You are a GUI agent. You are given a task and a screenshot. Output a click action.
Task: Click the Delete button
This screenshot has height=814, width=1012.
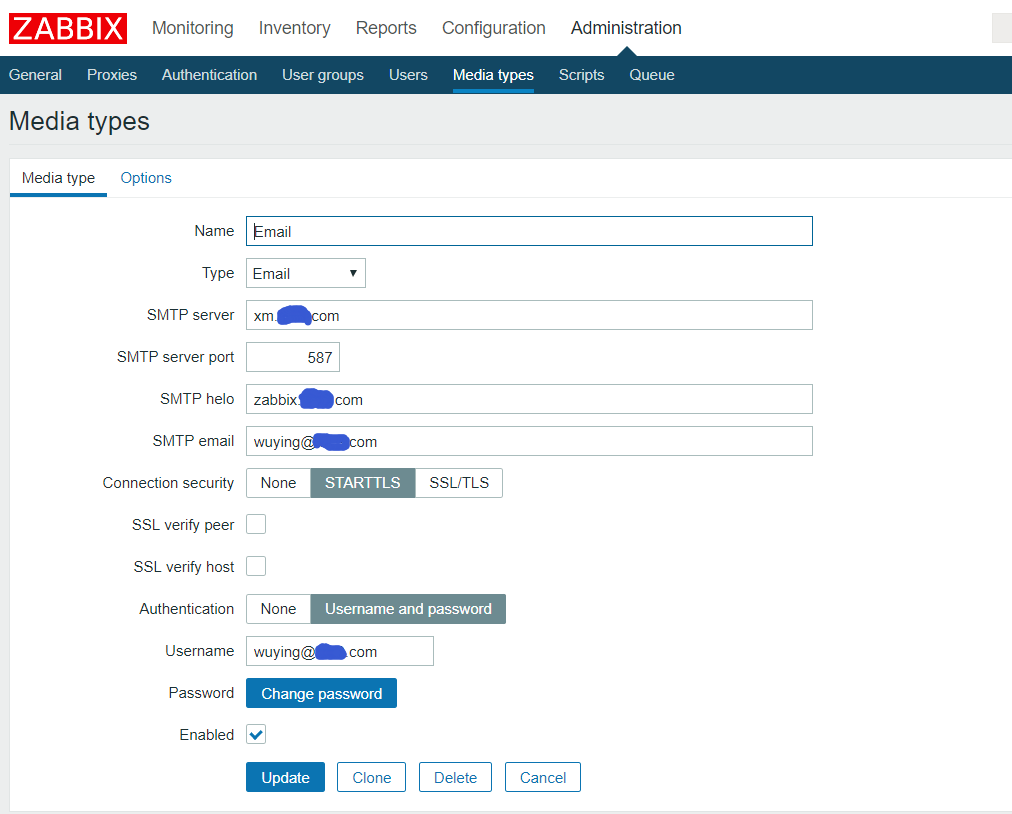pyautogui.click(x=455, y=777)
